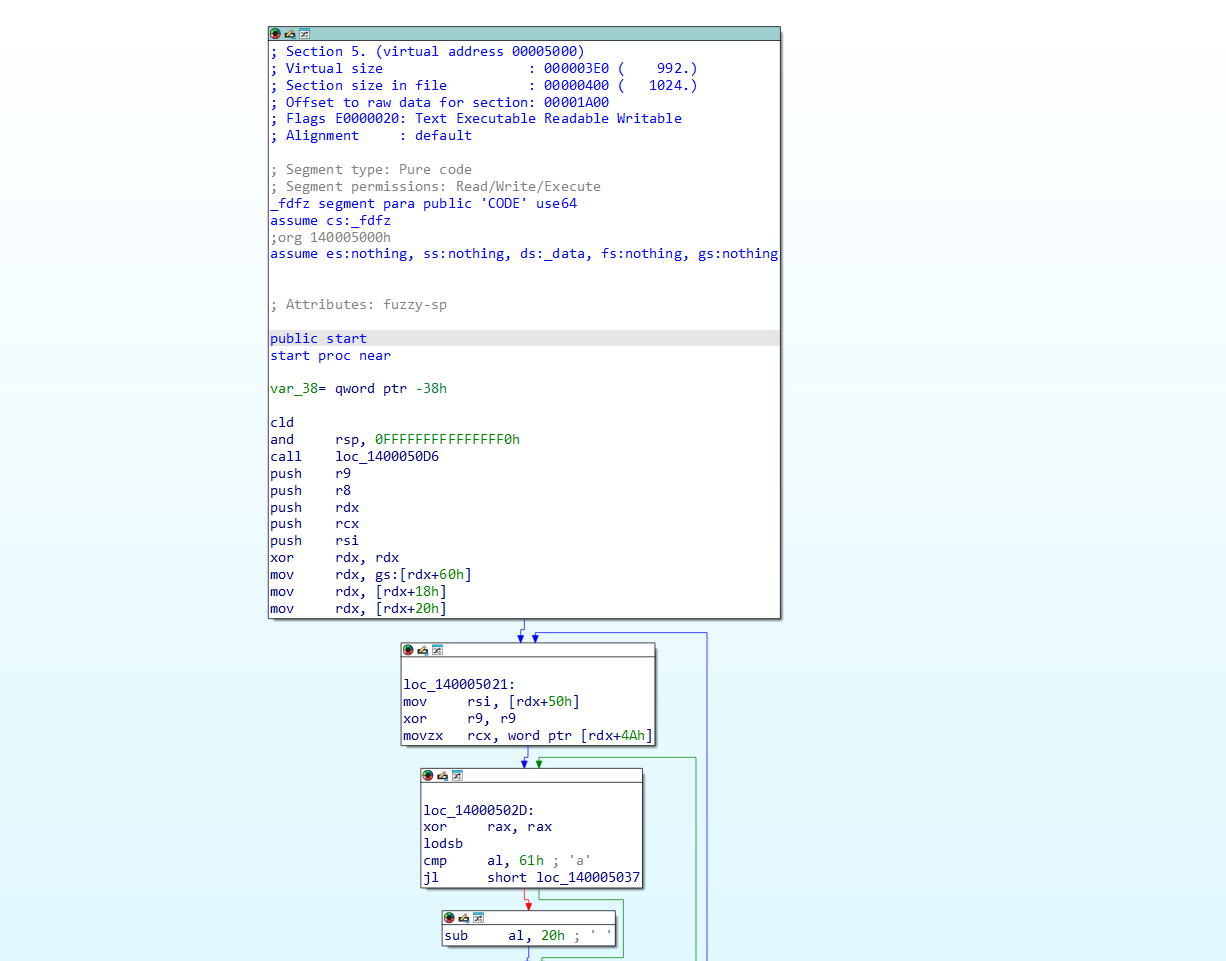Select the 'push rcx' instruction
This screenshot has width=1226, height=961.
pyautogui.click(x=314, y=523)
